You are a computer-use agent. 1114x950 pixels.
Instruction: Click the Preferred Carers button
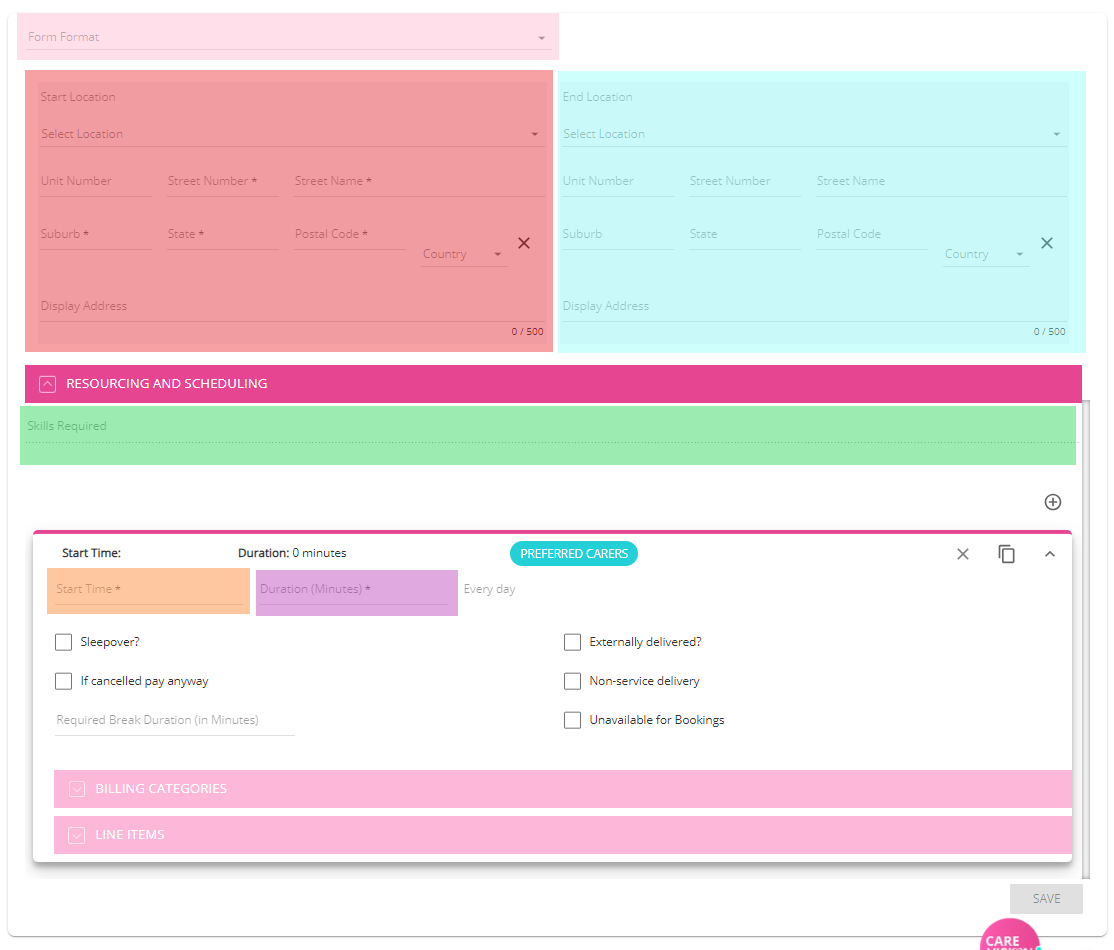point(573,554)
